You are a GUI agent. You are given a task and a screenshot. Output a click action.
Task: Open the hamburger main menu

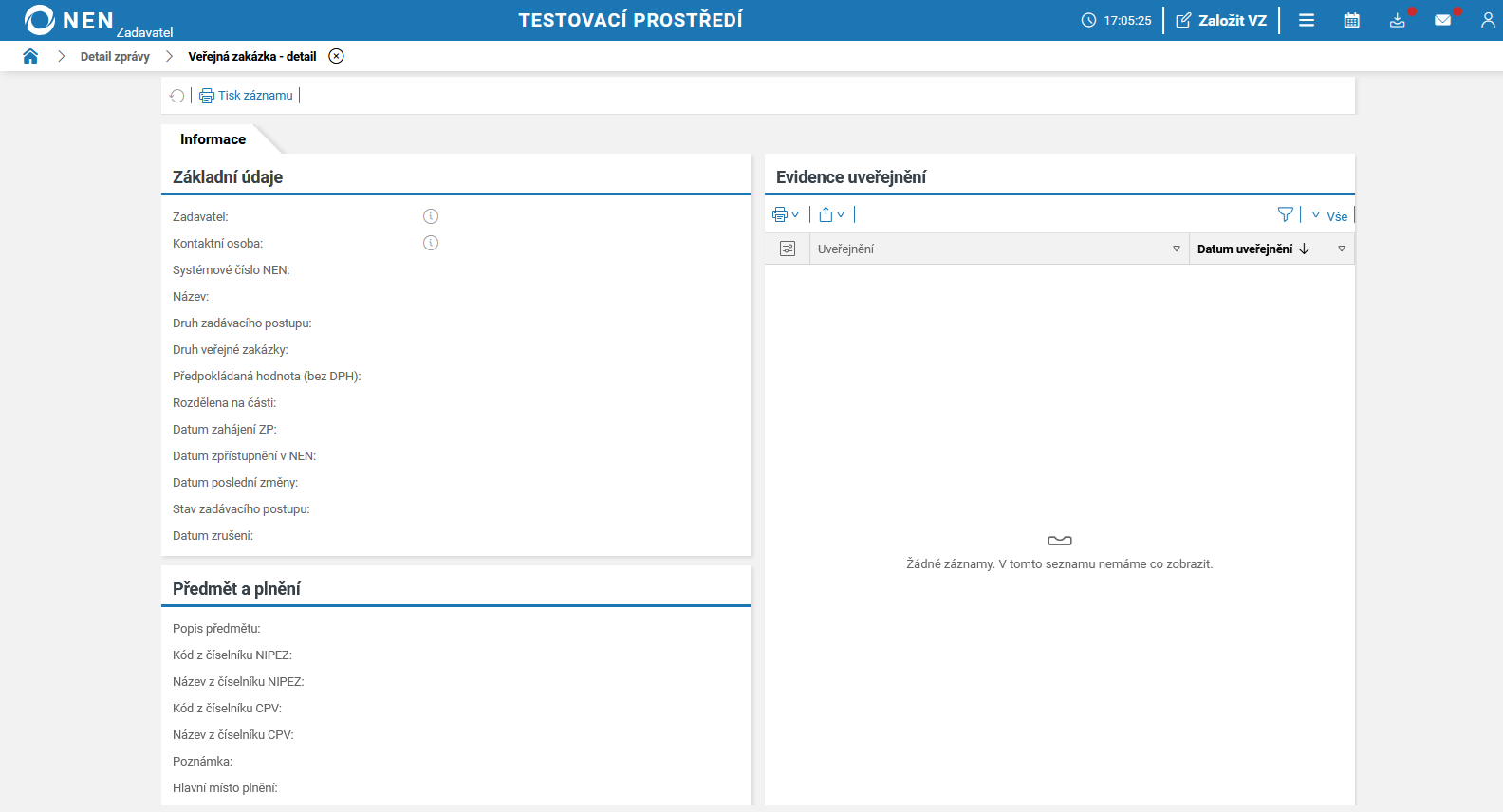coord(1307,20)
